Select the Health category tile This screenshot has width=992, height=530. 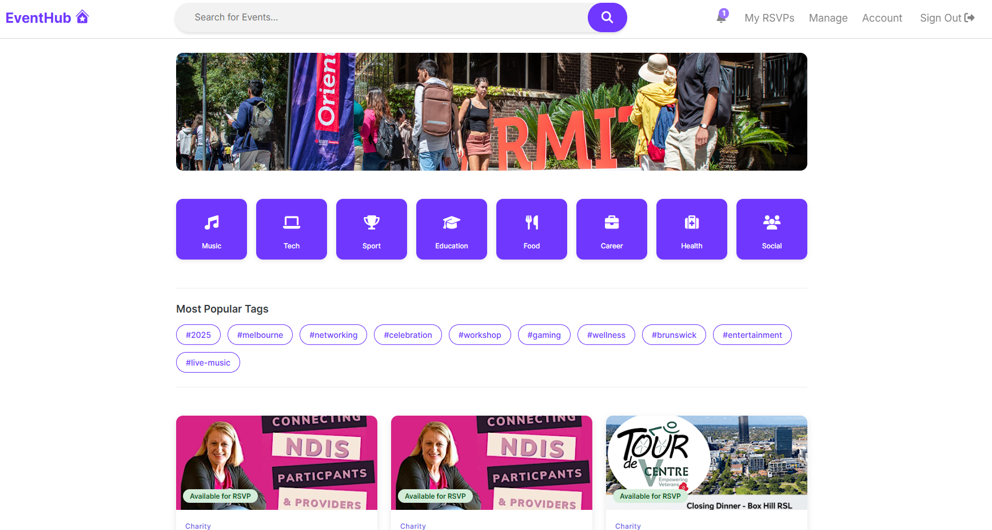point(691,229)
